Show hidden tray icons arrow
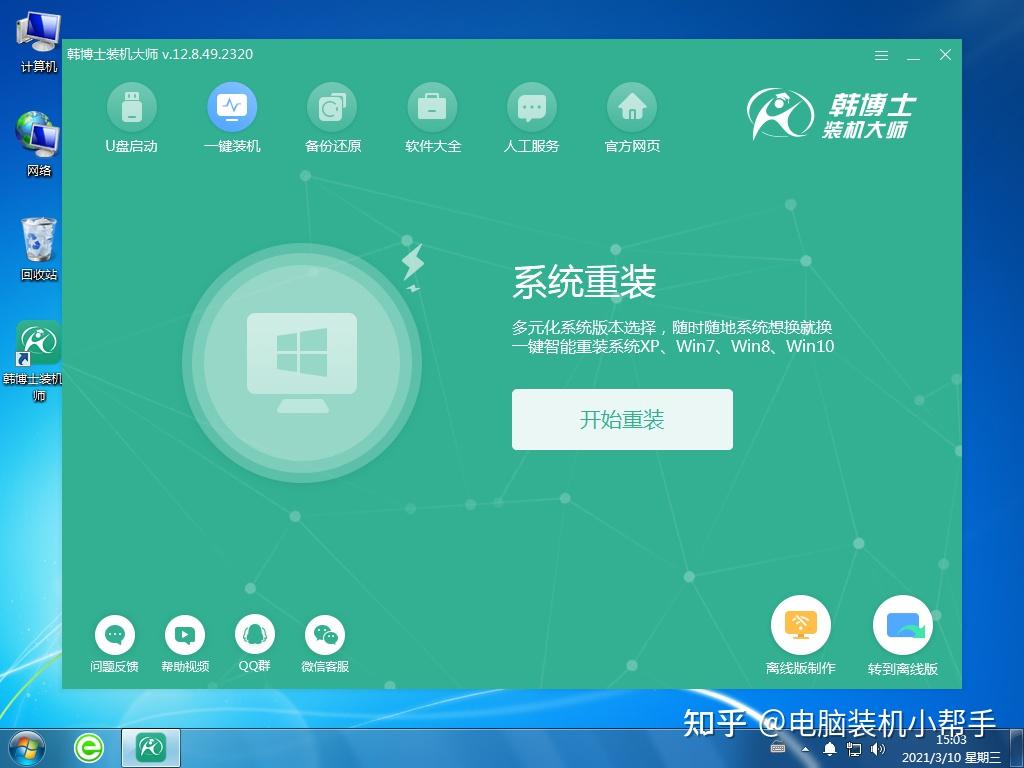Viewport: 1024px width, 768px height. (806, 749)
